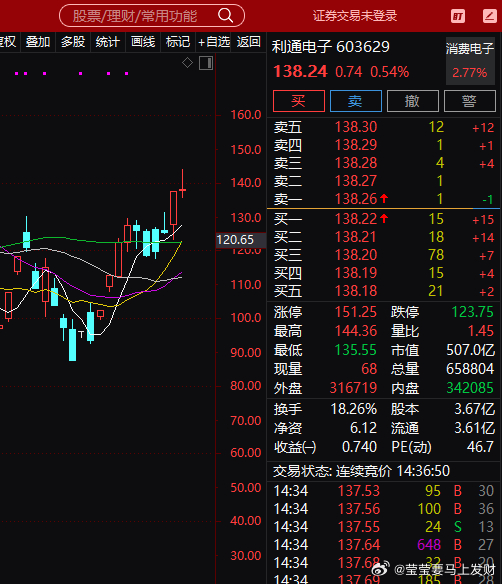Viewport: 502px width, 584px height.
Task: Click the 外盘 value 316719
Action: pos(353,388)
